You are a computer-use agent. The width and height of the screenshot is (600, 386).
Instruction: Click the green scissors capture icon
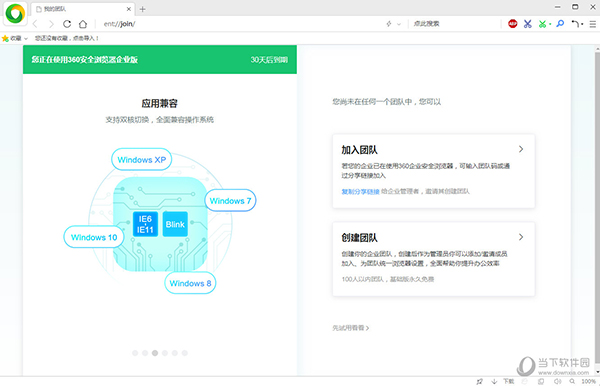(x=542, y=24)
